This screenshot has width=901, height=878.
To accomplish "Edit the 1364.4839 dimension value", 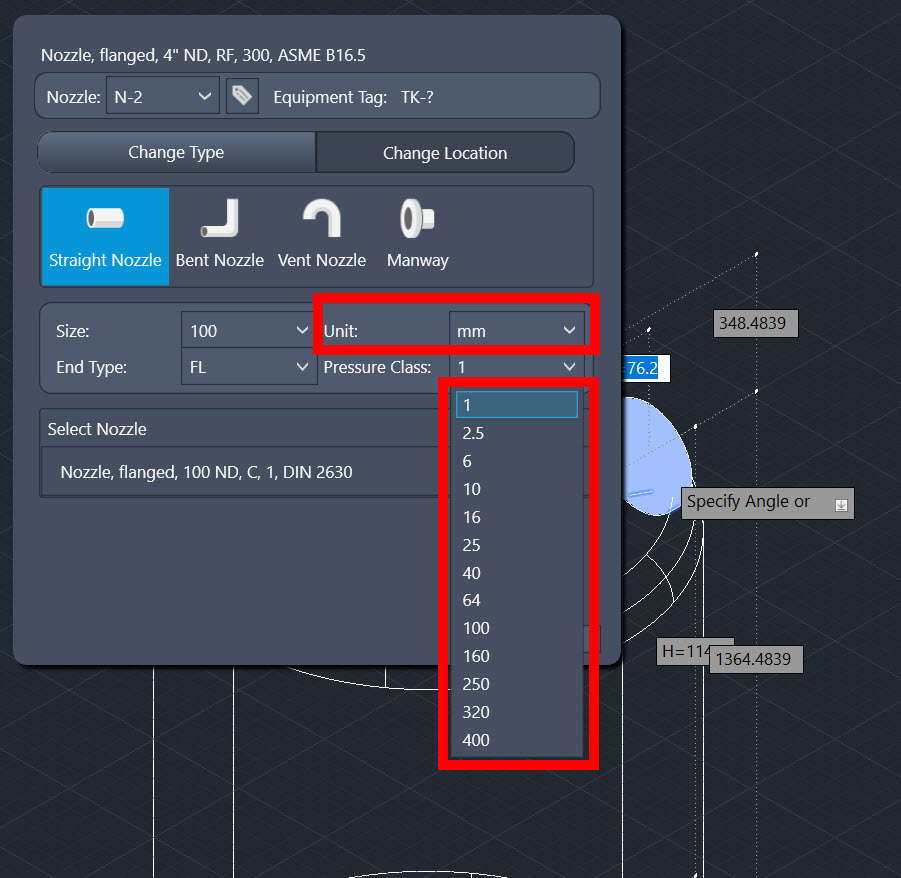I will (x=755, y=659).
